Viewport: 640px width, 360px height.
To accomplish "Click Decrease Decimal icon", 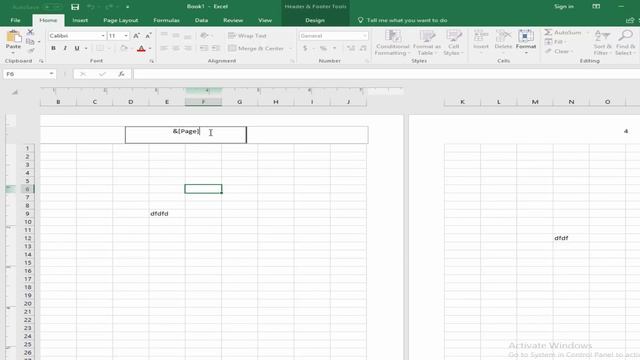I will point(362,48).
